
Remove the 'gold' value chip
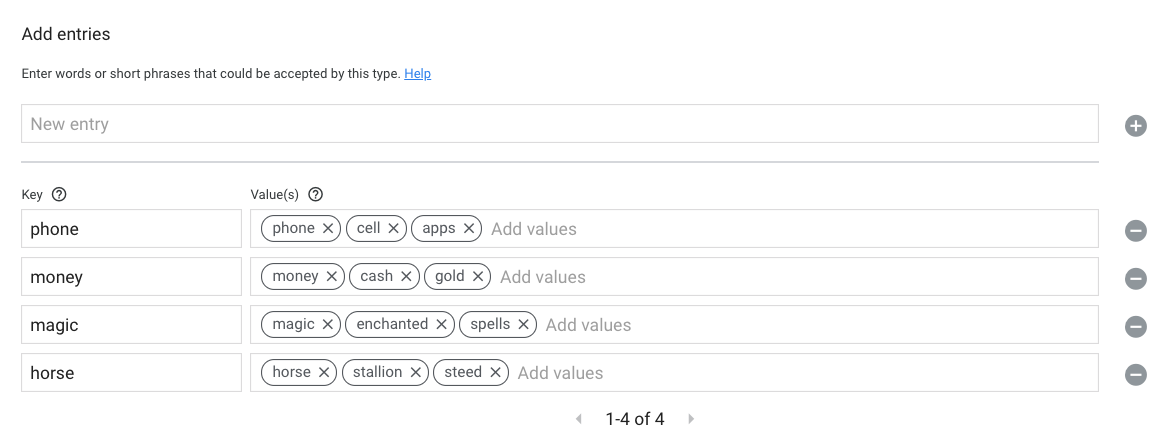478,277
